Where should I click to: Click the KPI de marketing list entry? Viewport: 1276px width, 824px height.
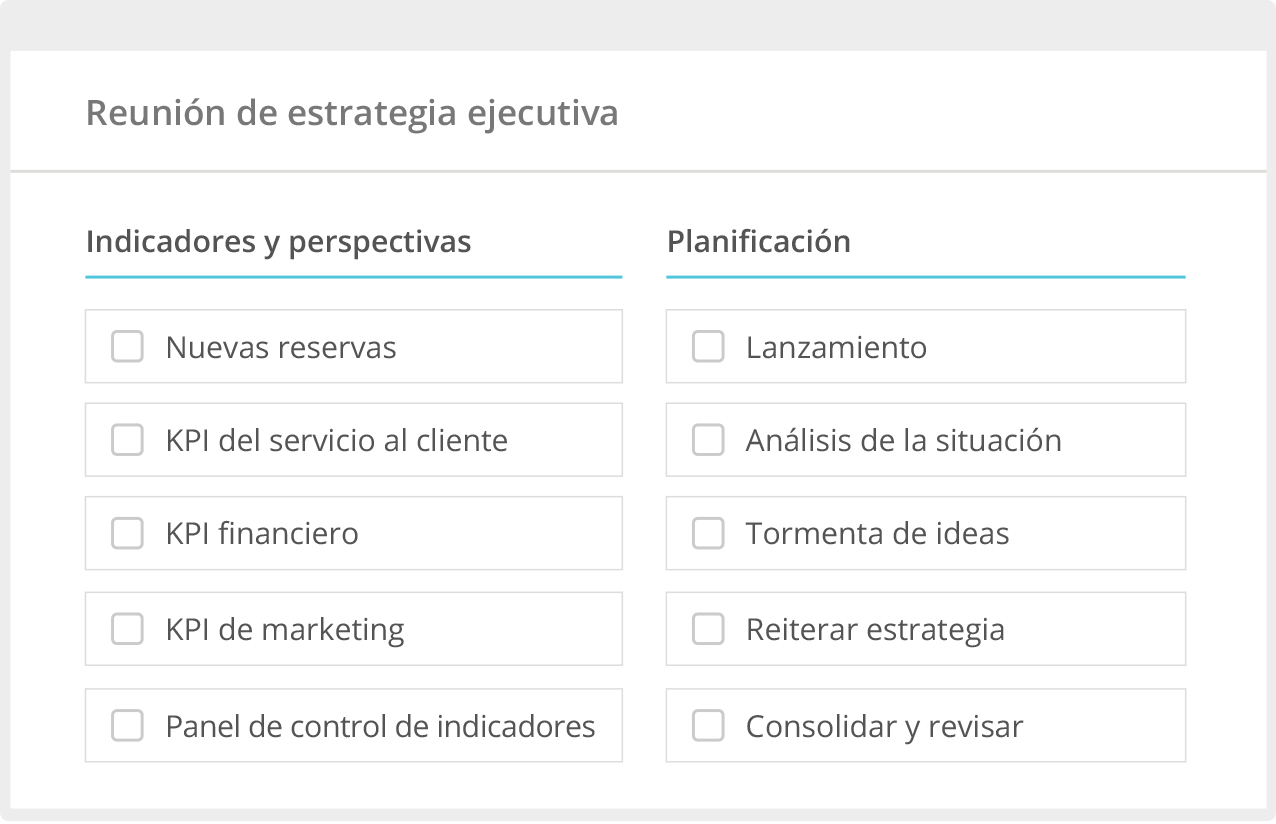click(285, 629)
